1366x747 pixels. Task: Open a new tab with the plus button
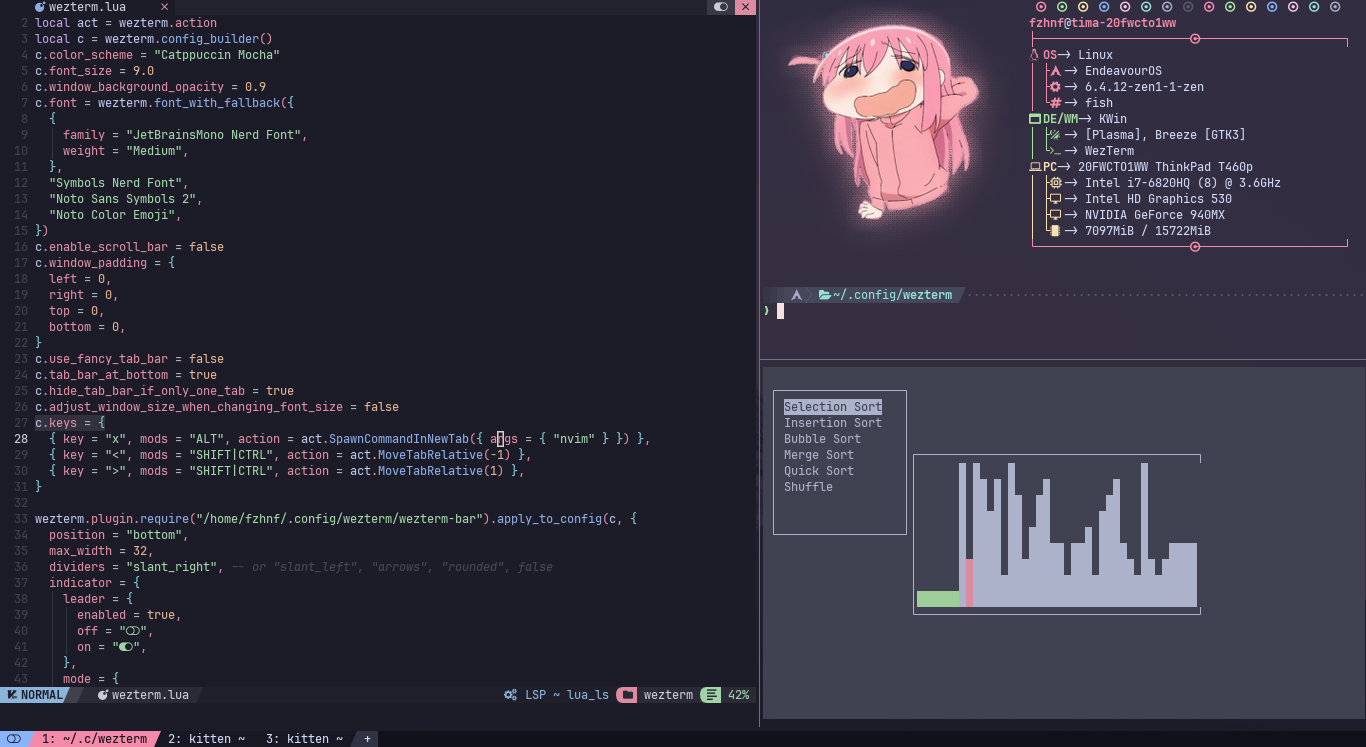pyautogui.click(x=367, y=739)
